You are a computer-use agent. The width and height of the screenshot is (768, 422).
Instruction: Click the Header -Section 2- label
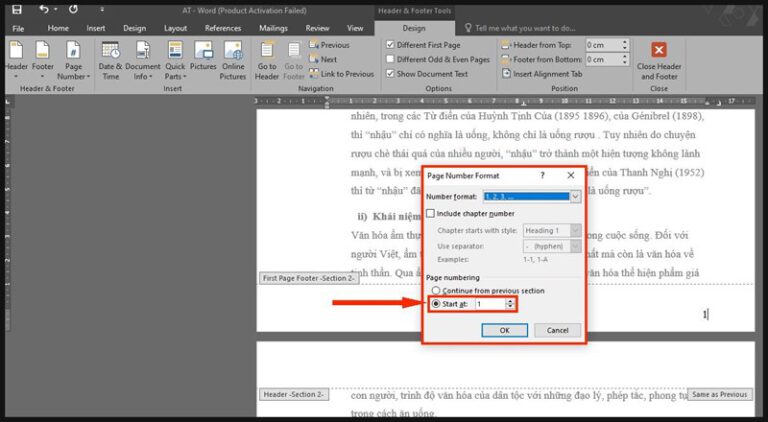click(294, 394)
